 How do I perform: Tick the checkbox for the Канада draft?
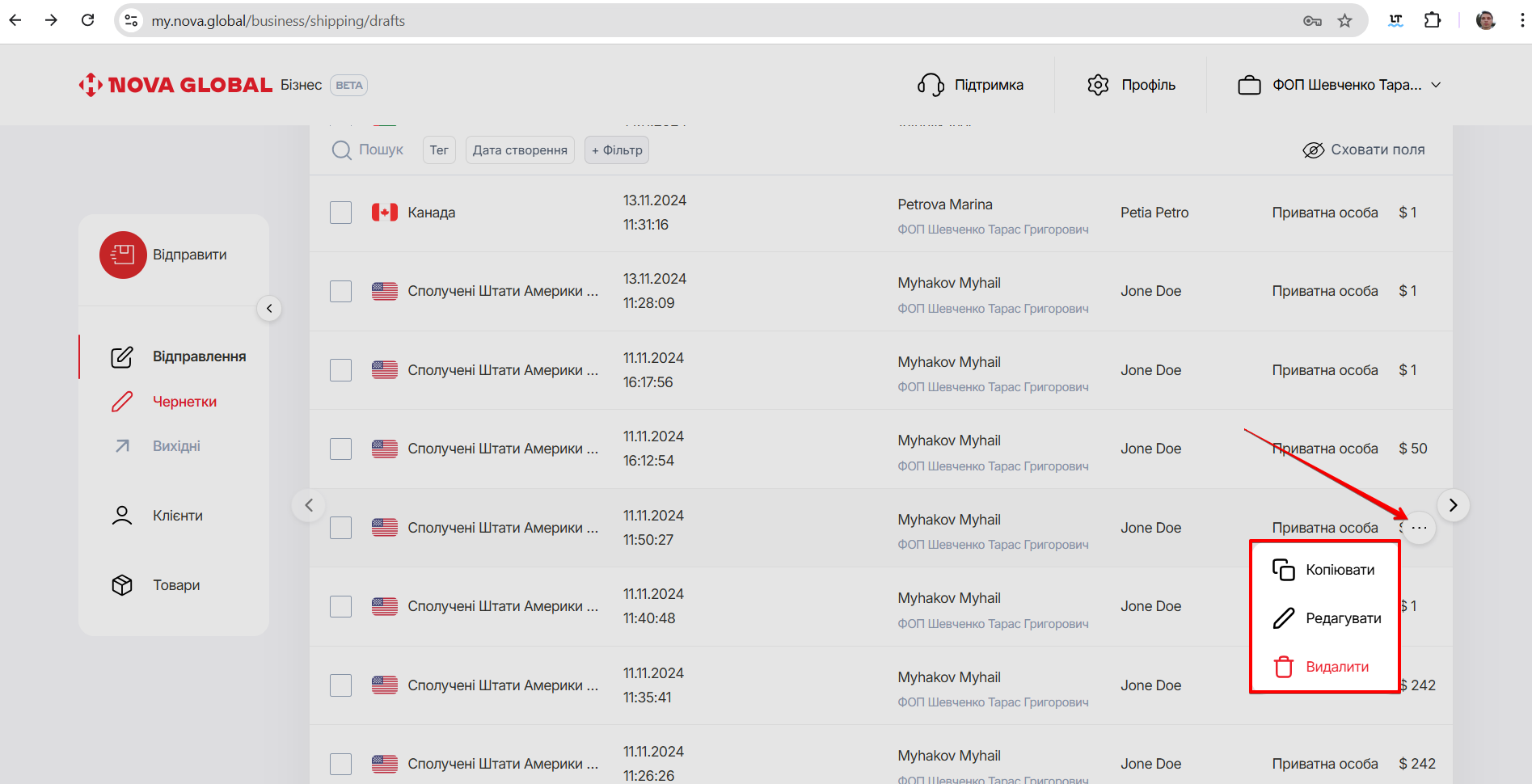pos(341,213)
